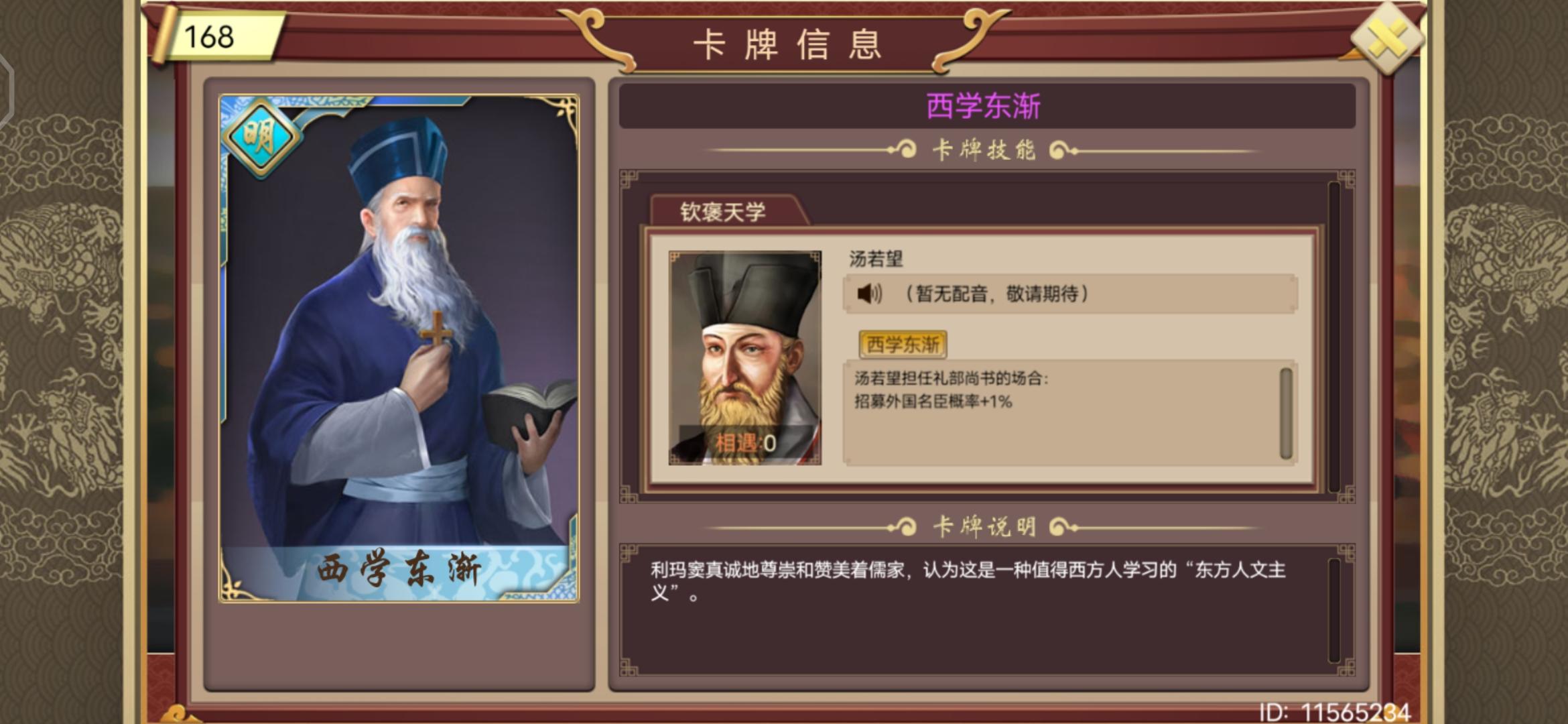Open 汤若望 portrait thumbnail

coord(745,358)
